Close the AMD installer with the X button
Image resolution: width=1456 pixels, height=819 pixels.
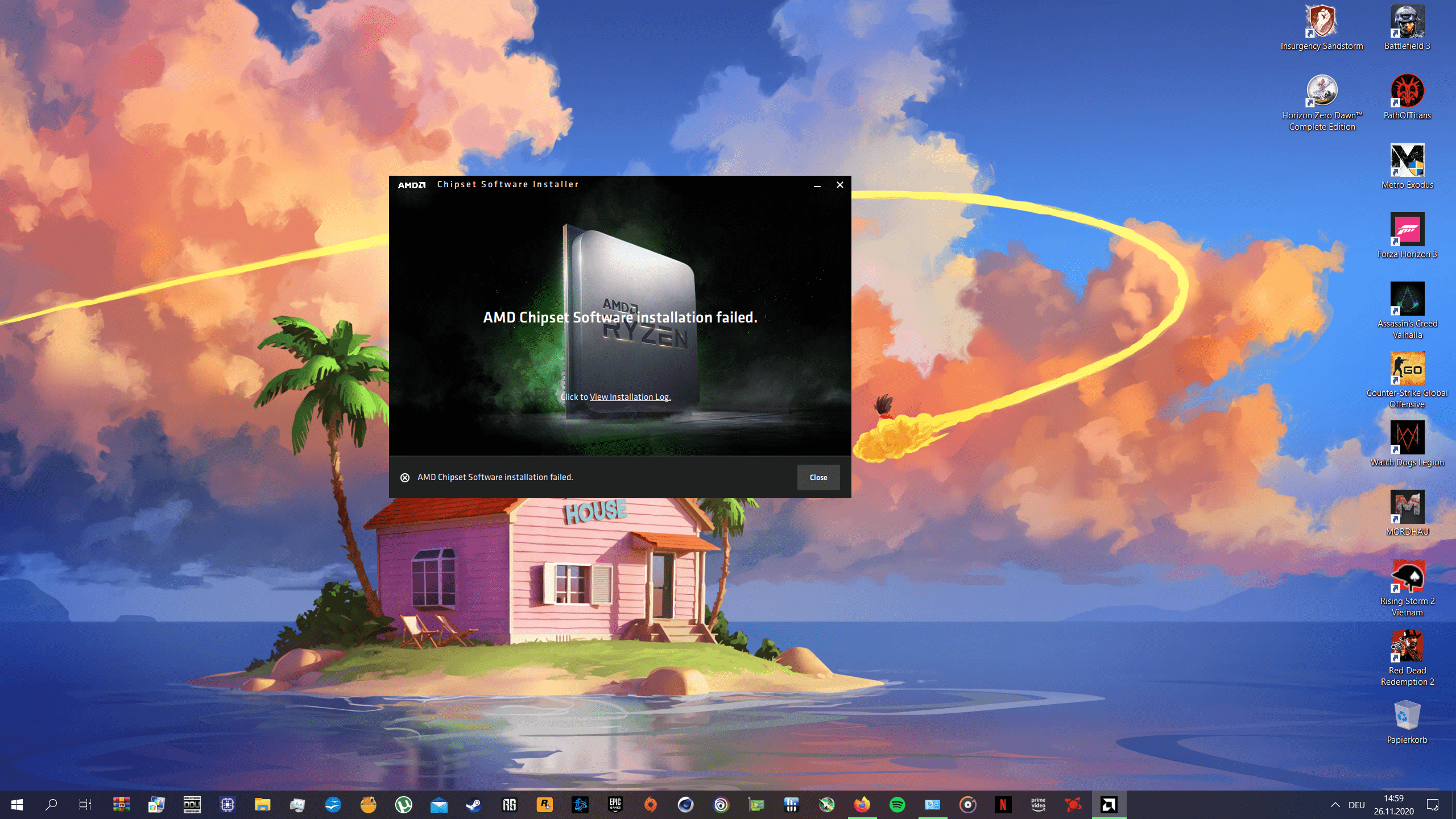point(839,185)
